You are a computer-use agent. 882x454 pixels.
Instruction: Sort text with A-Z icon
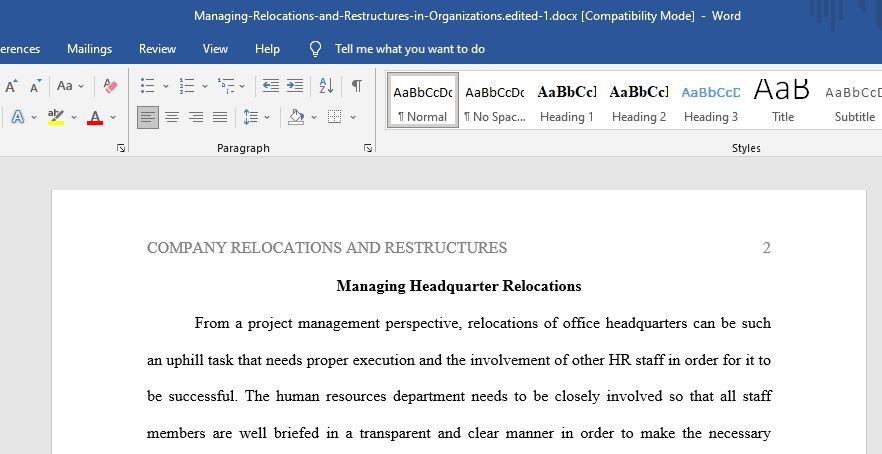click(326, 86)
